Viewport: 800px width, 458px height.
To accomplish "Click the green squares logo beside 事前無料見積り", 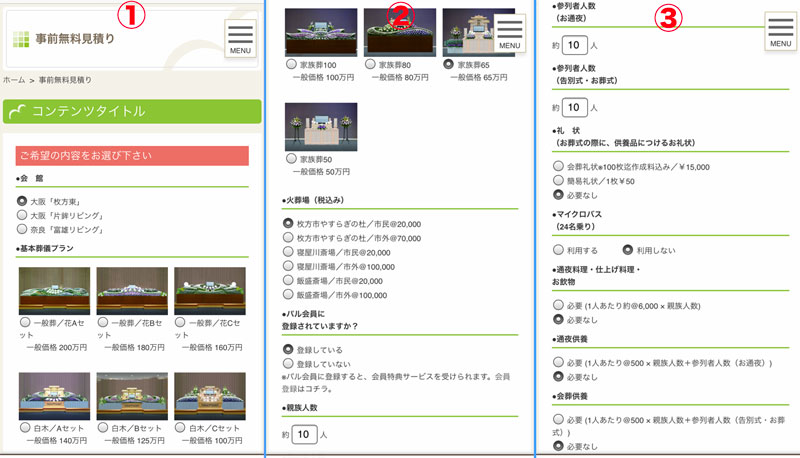I will tap(21, 40).
